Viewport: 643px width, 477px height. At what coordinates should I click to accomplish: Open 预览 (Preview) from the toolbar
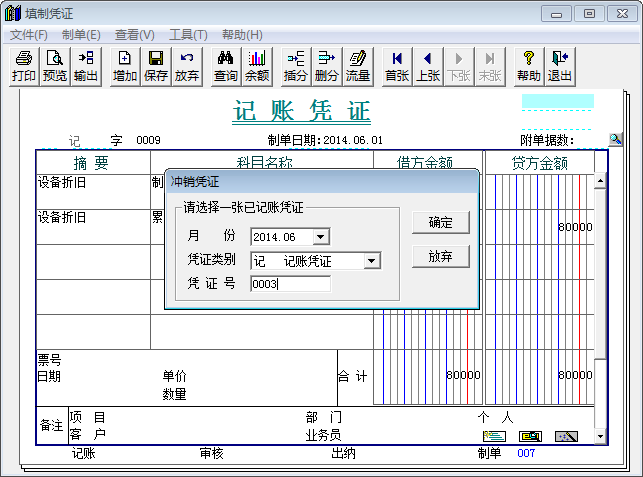[x=55, y=66]
